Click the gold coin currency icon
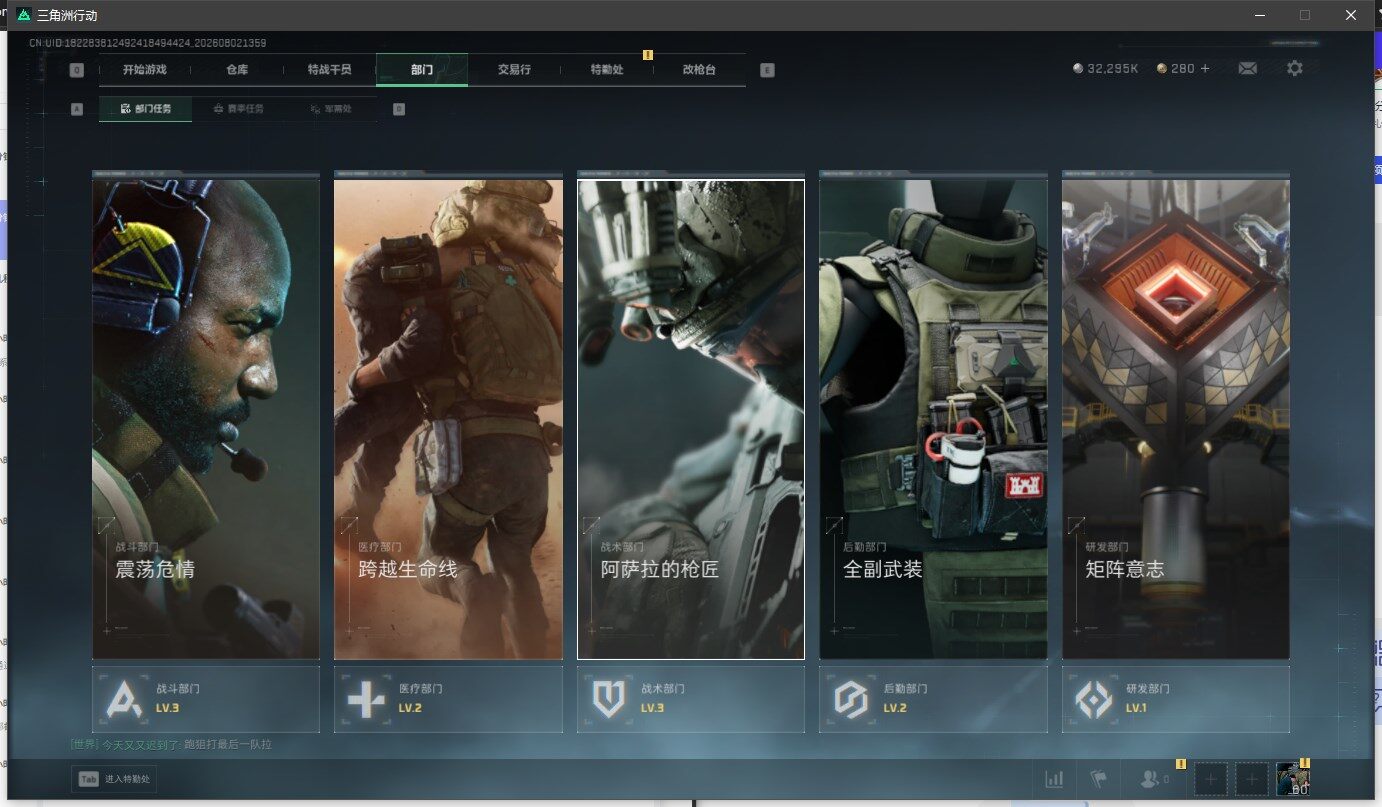The width and height of the screenshot is (1382, 807). (1161, 69)
